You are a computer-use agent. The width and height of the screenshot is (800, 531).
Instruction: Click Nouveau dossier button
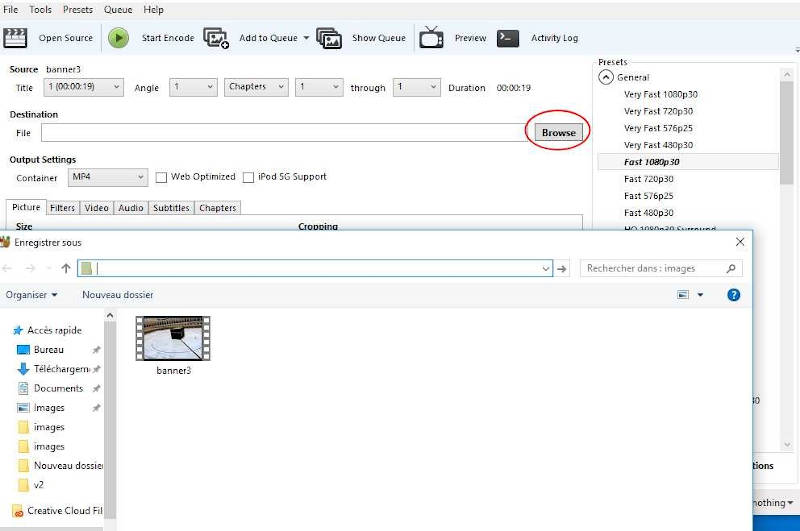tap(117, 295)
